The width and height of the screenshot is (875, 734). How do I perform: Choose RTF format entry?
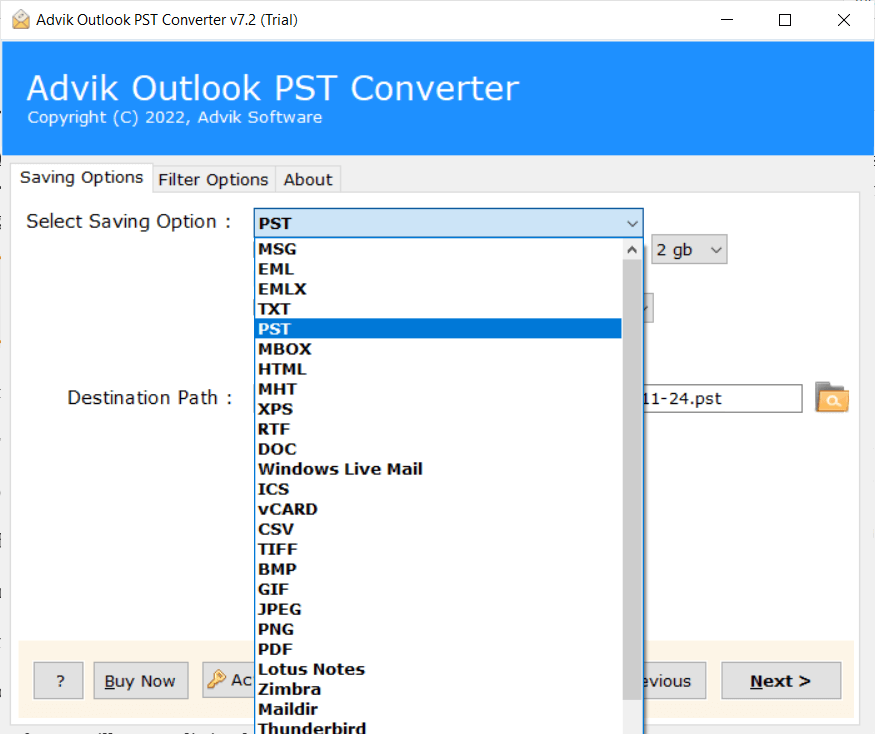point(438,429)
